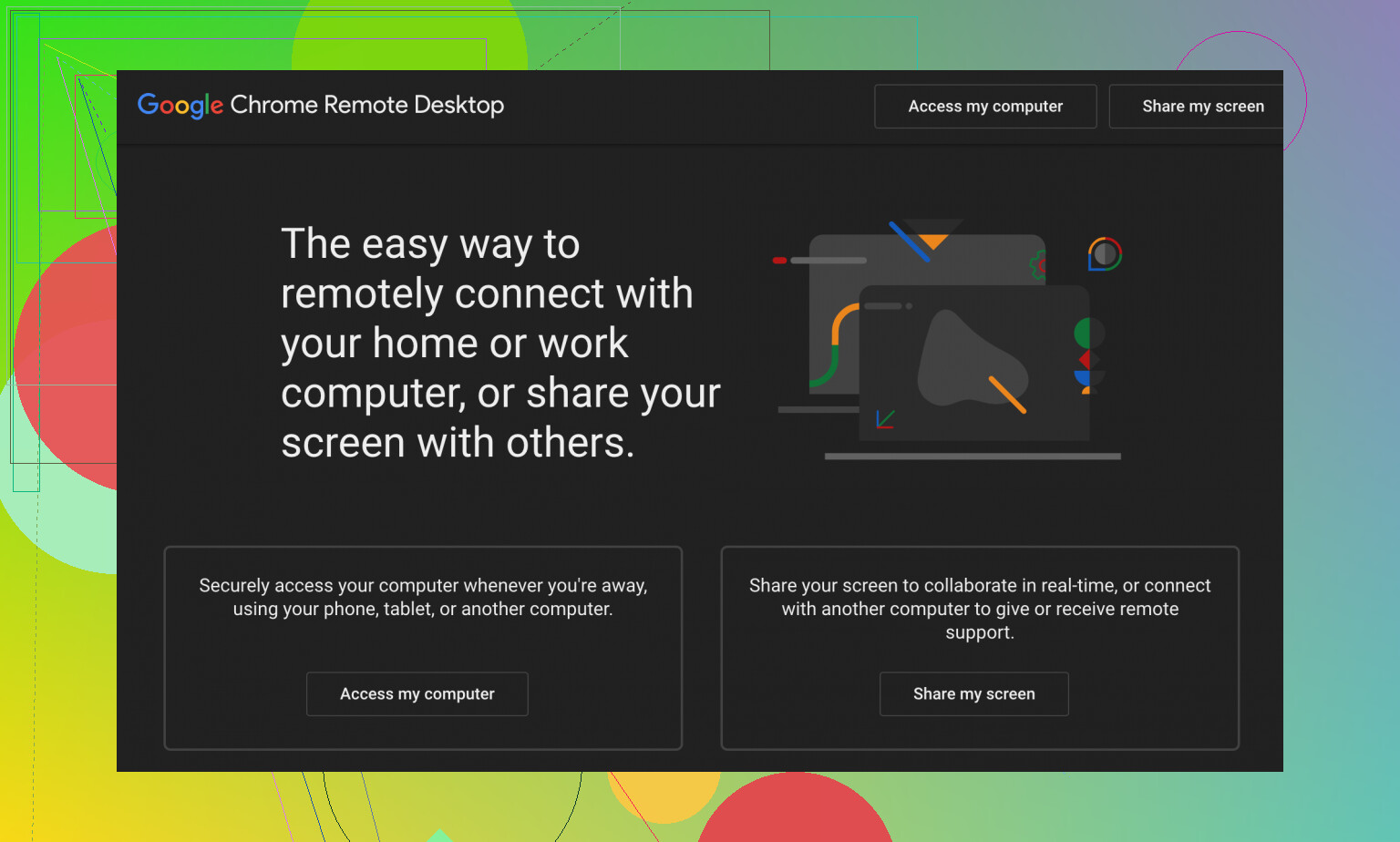Click the hero heading about remotely connecting
Screen dimensions: 1400x842
pos(499,344)
